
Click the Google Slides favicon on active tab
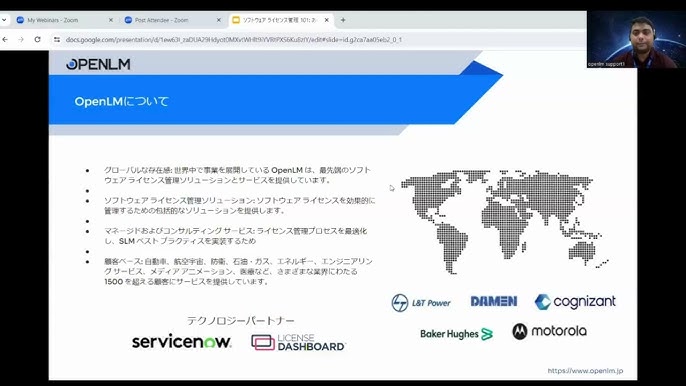point(236,20)
